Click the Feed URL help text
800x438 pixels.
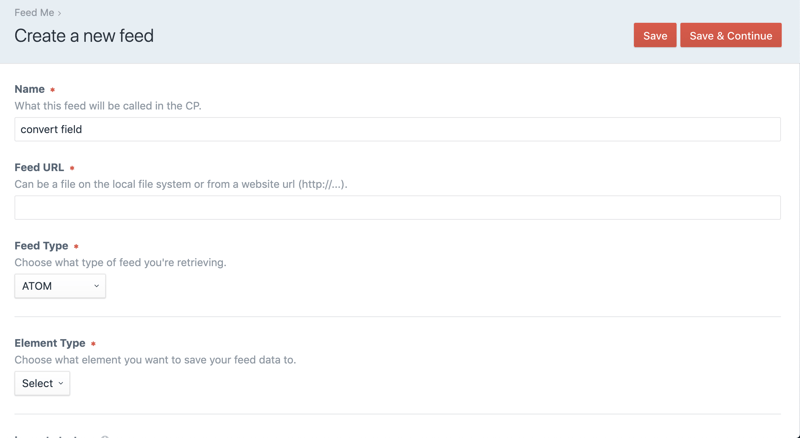click(x=180, y=184)
